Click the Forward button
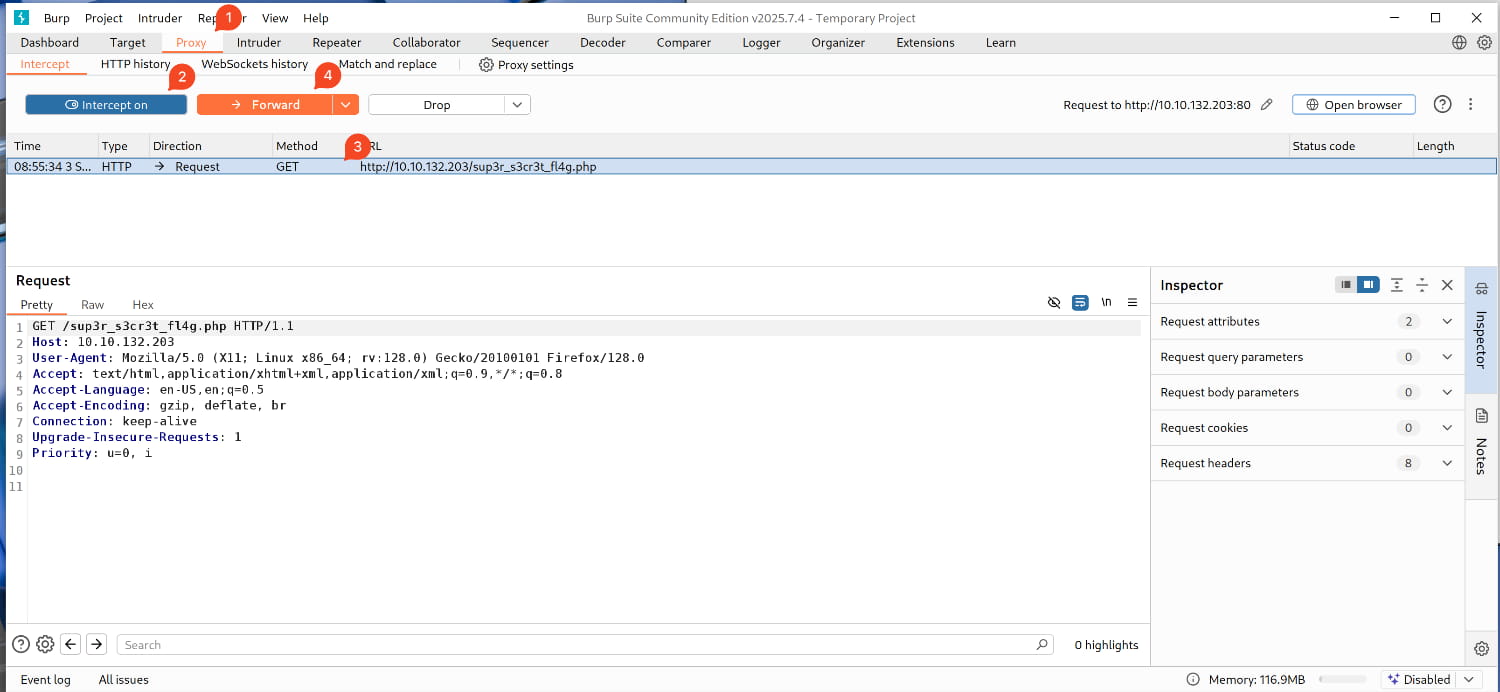Viewport: 1500px width, 692px height. click(x=265, y=105)
